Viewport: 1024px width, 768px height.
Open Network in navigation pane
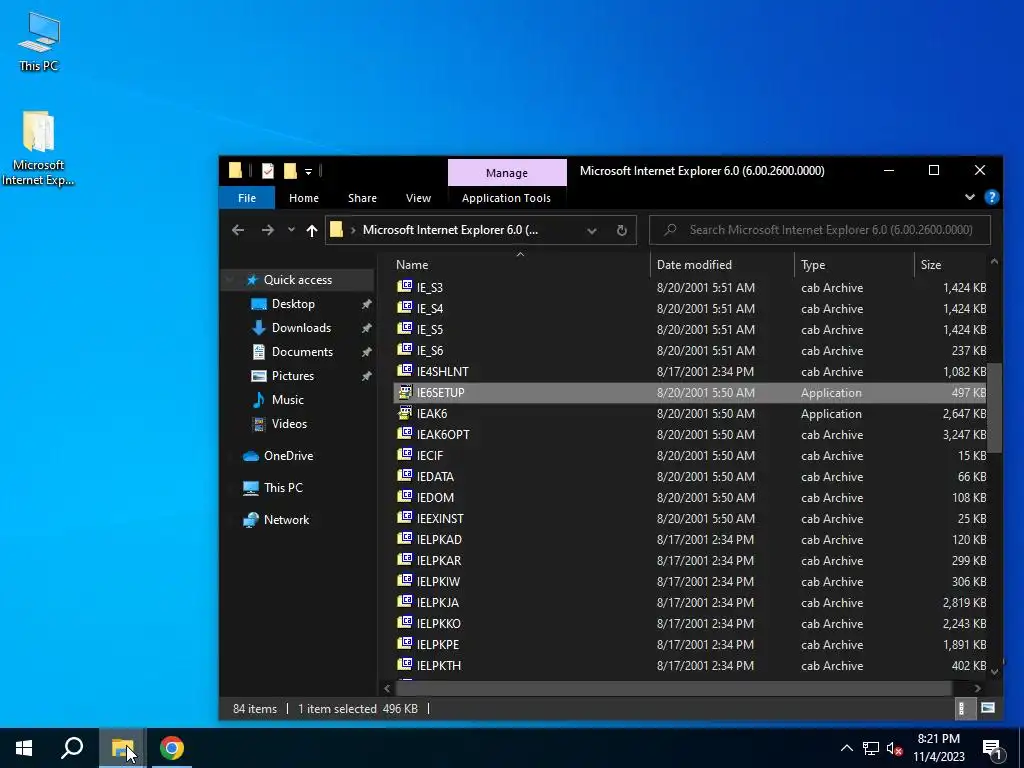[286, 520]
